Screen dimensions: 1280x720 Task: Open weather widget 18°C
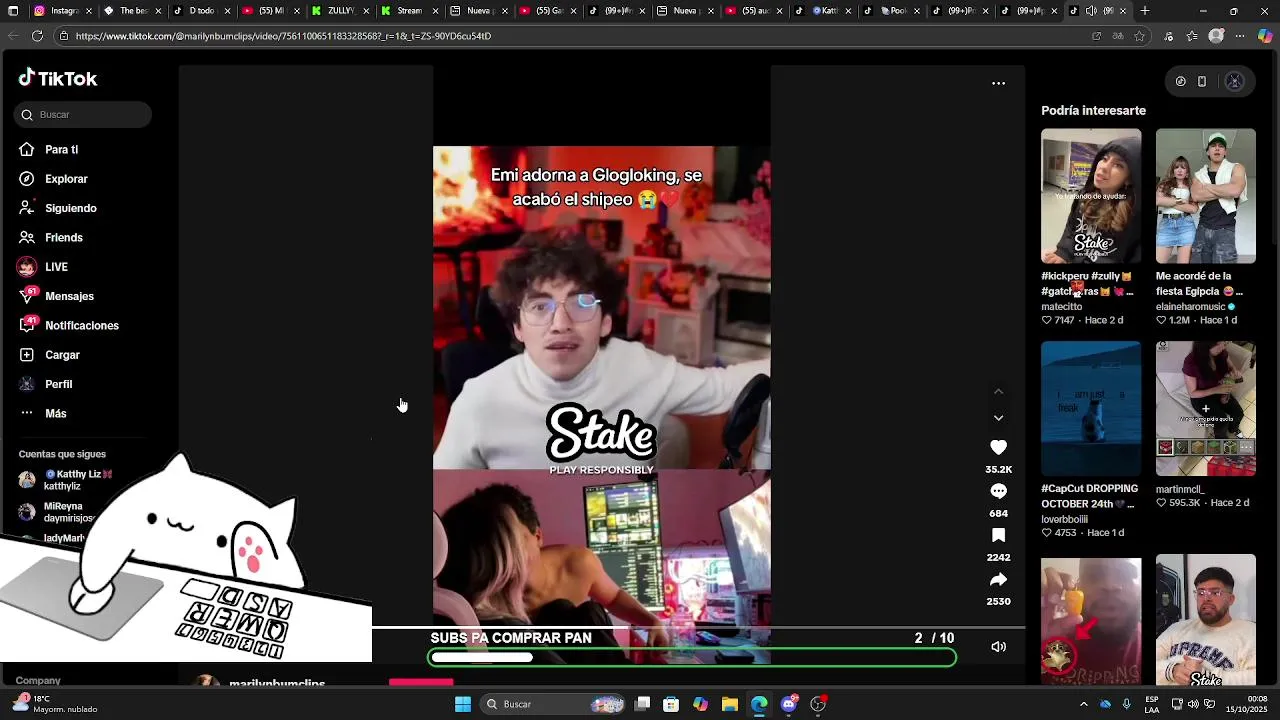pos(54,704)
